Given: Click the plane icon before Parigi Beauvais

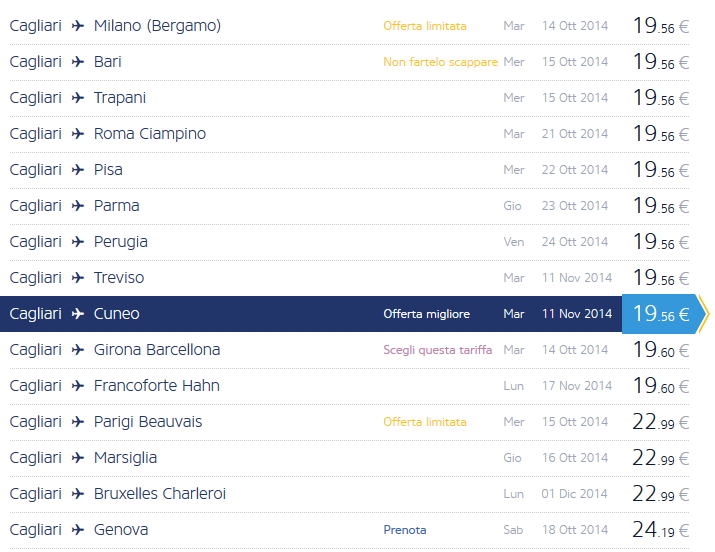Looking at the screenshot, I should (78, 422).
